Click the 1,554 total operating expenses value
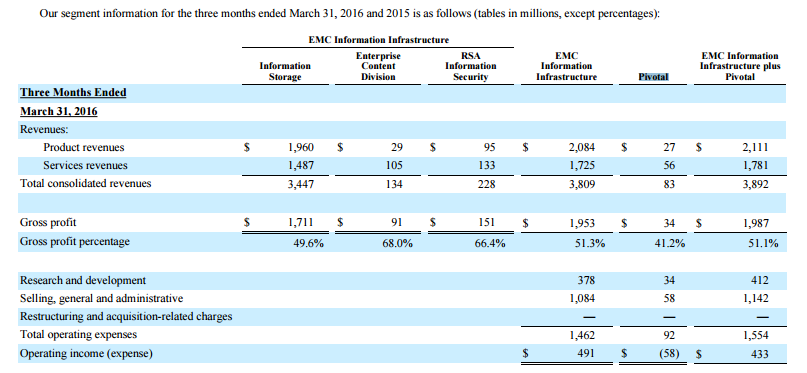The height and width of the screenshot is (373, 807). tap(755, 335)
